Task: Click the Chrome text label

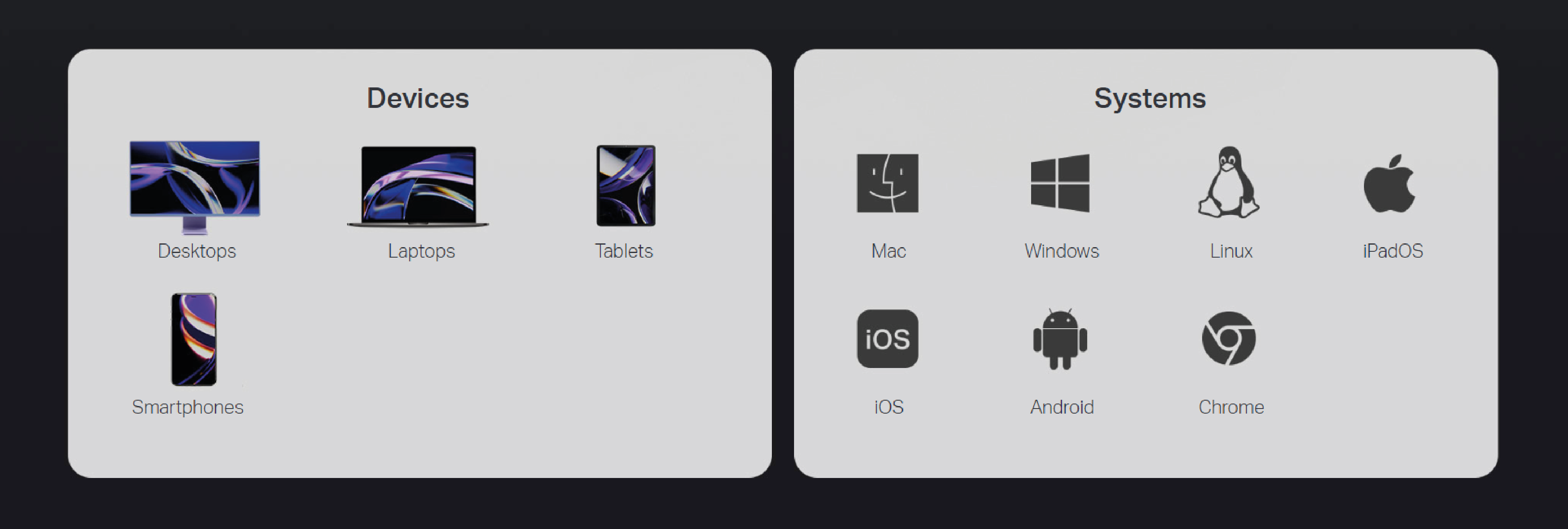Action: (x=1231, y=406)
